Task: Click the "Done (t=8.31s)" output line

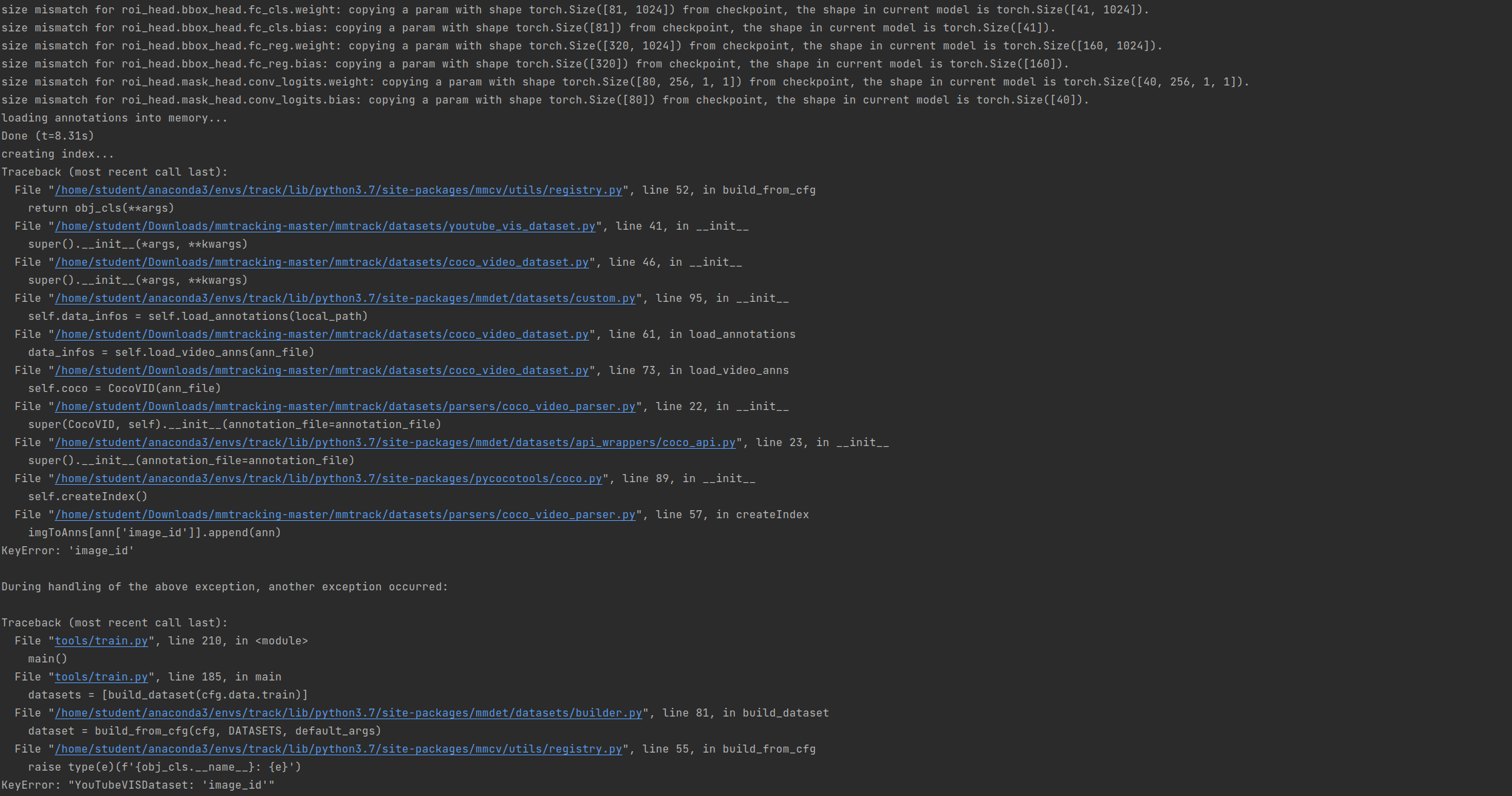Action: point(47,136)
